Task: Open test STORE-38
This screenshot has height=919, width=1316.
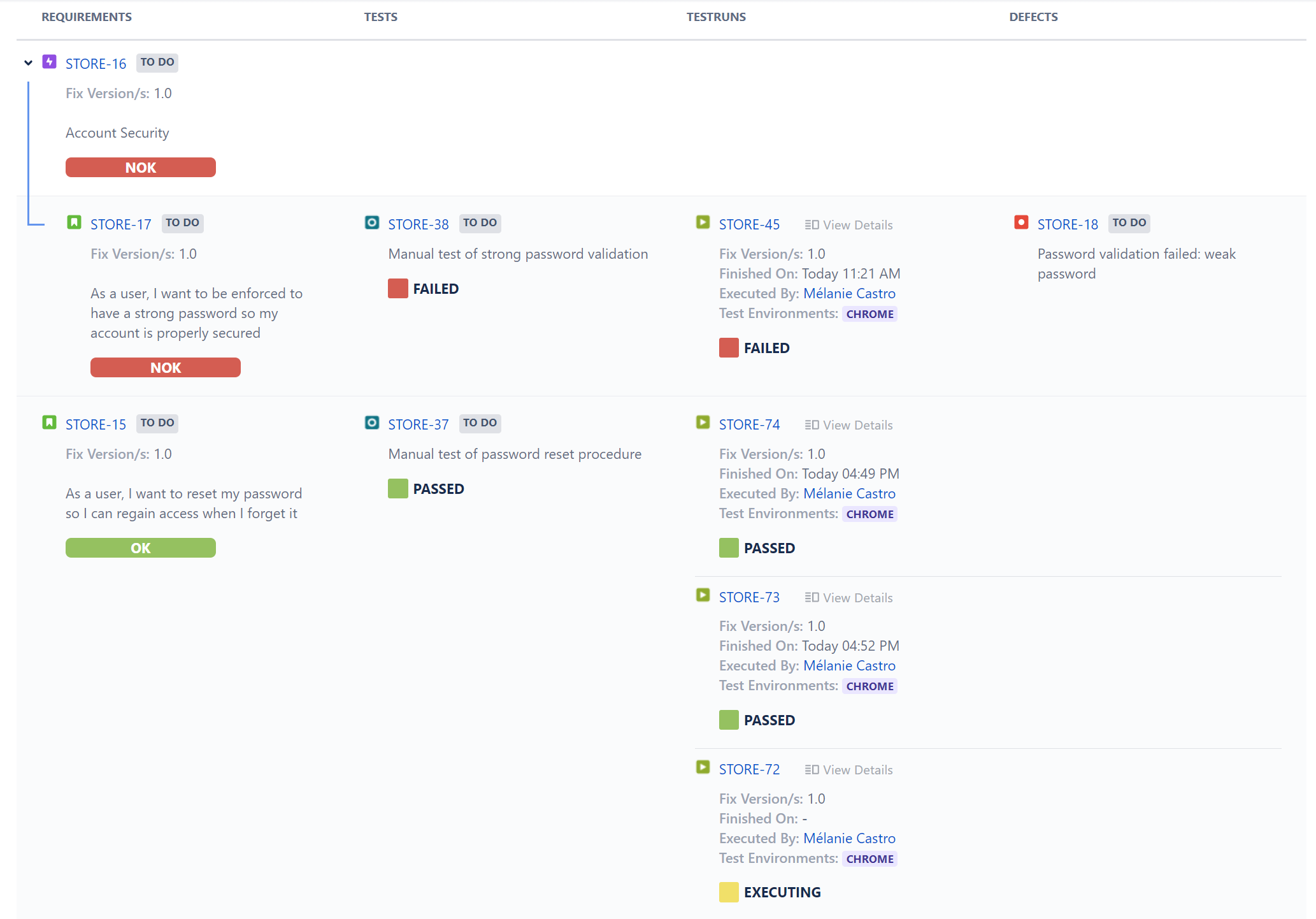Action: pos(418,224)
